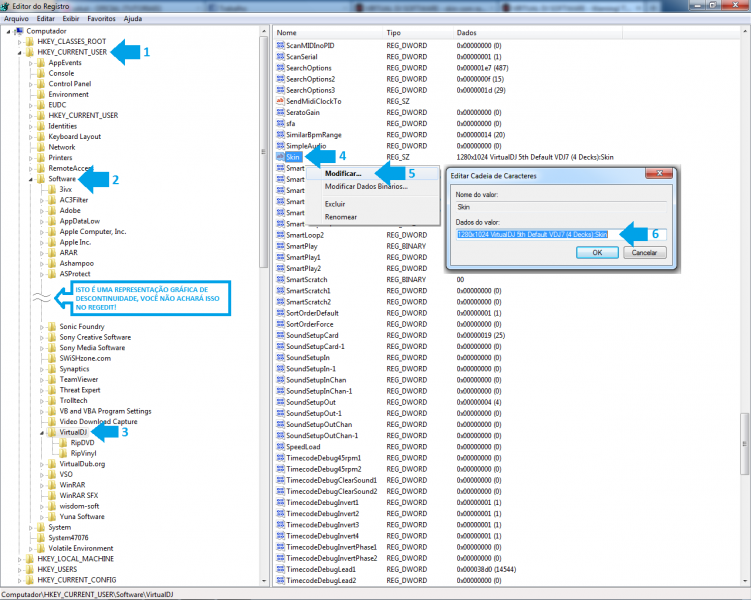
Task: Click the icon beside SmartScratch value
Action: (x=281, y=280)
